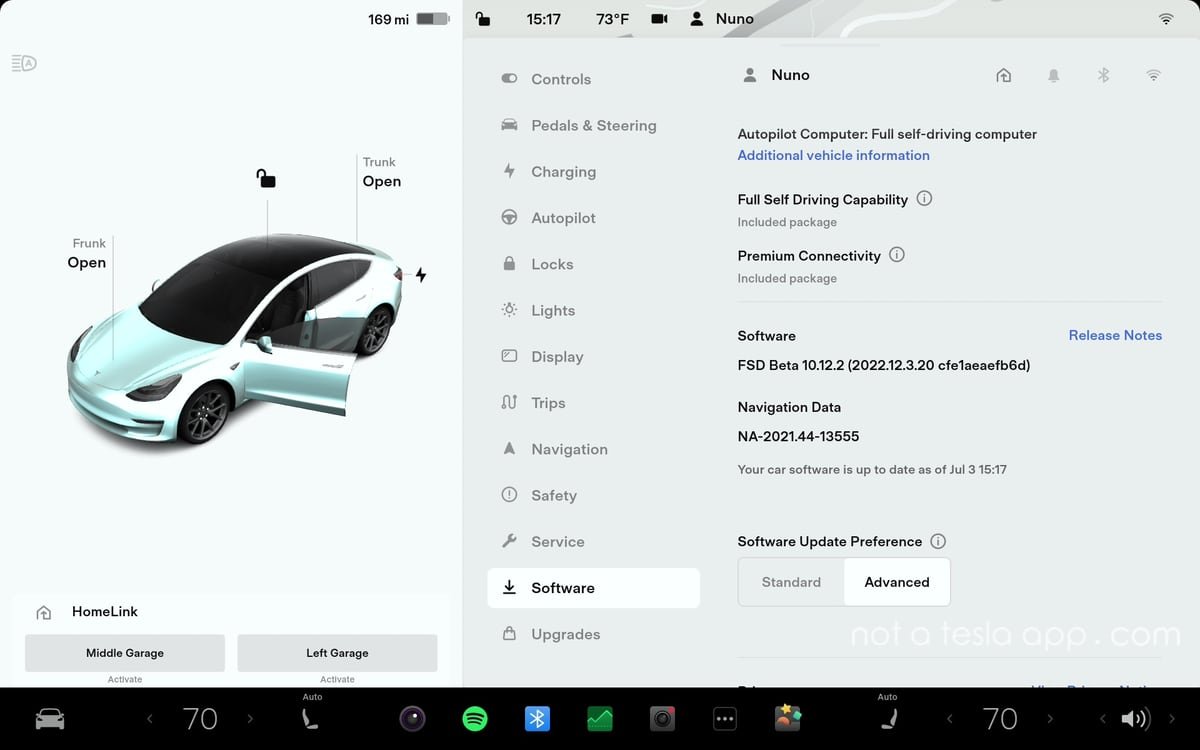Click the notifications bell icon
1200x750 pixels.
tap(1053, 75)
